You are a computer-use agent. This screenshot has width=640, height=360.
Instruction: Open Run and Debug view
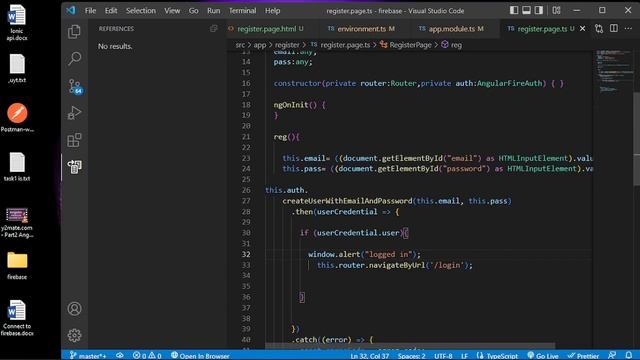[x=74, y=113]
